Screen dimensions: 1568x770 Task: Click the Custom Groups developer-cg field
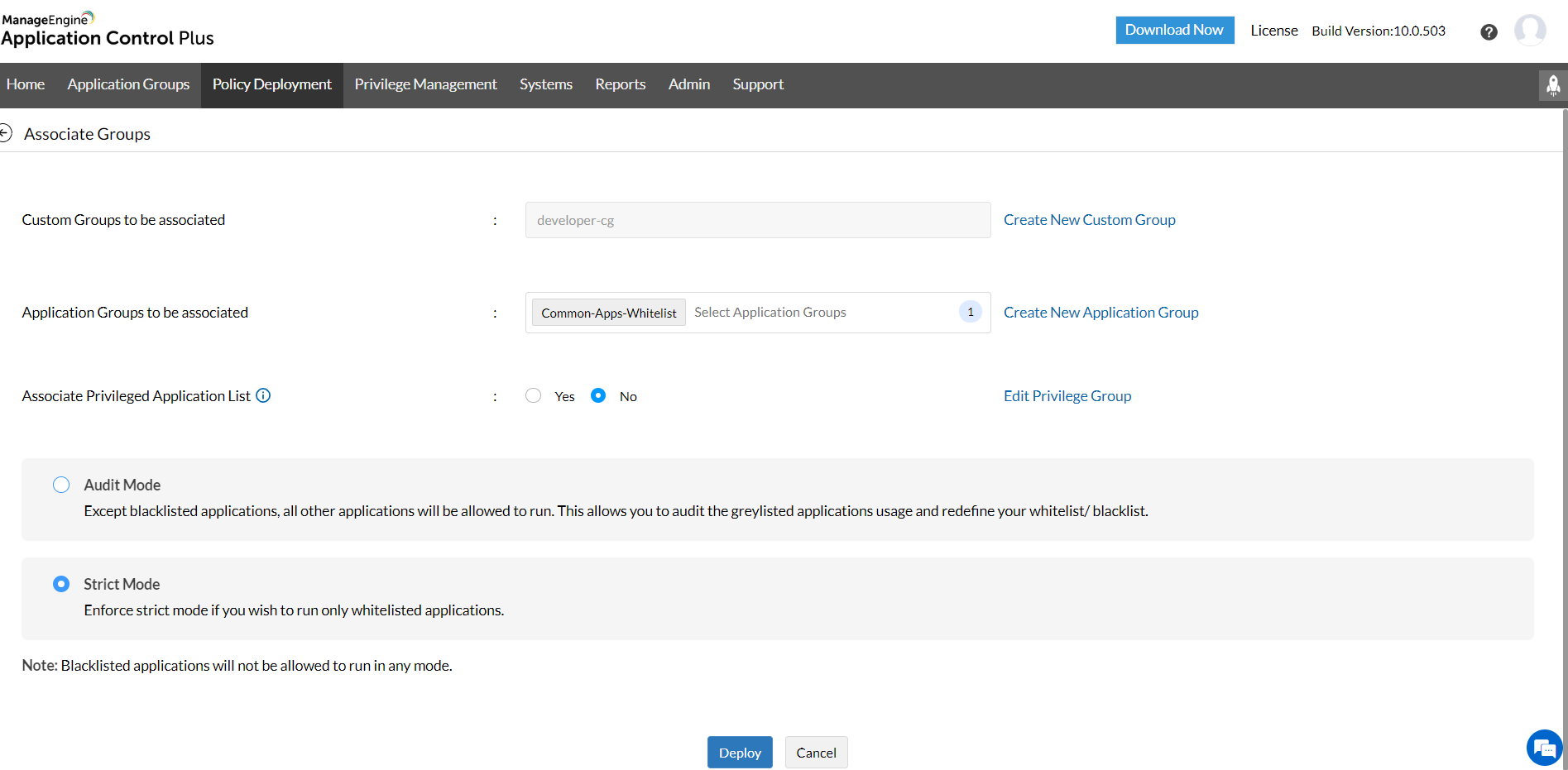757,220
